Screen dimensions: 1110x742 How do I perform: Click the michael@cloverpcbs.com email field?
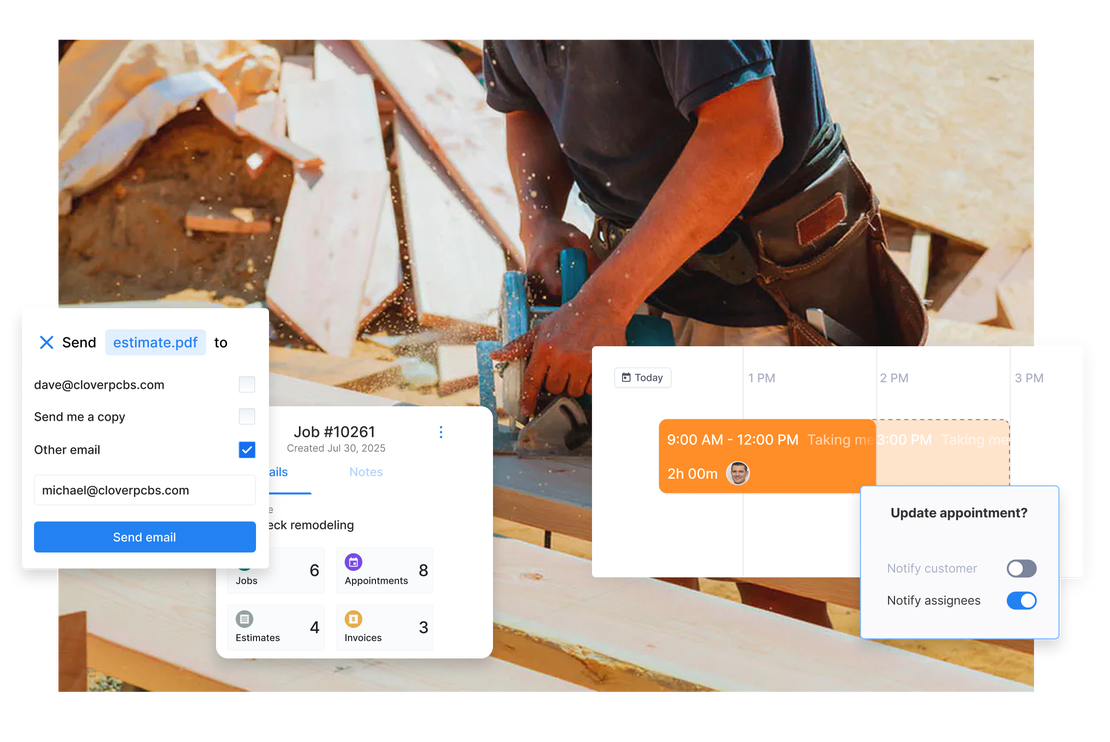[144, 490]
